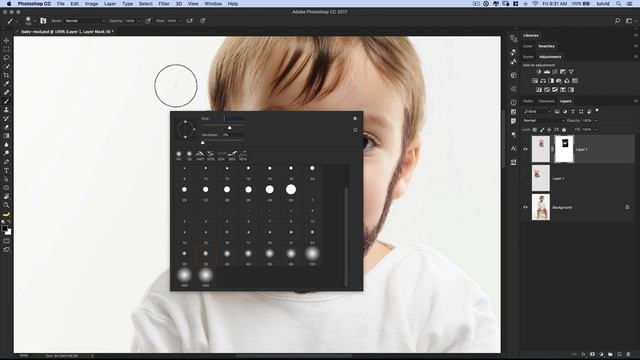Enable airbrush mode in options bar

pyautogui.click(x=190, y=21)
